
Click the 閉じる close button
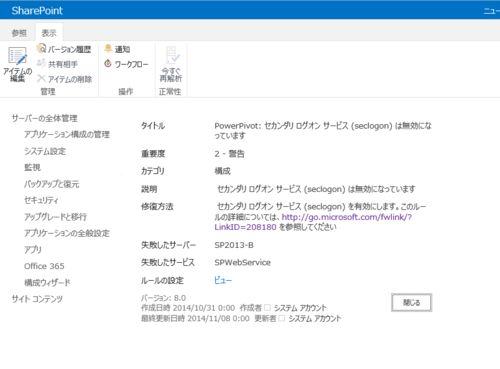[412, 303]
